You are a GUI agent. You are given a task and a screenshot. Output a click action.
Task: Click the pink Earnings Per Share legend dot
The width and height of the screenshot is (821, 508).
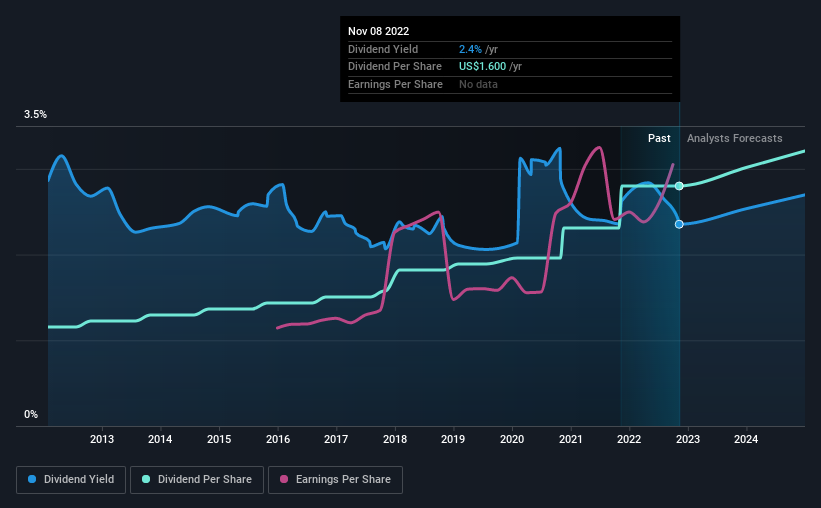coord(284,479)
